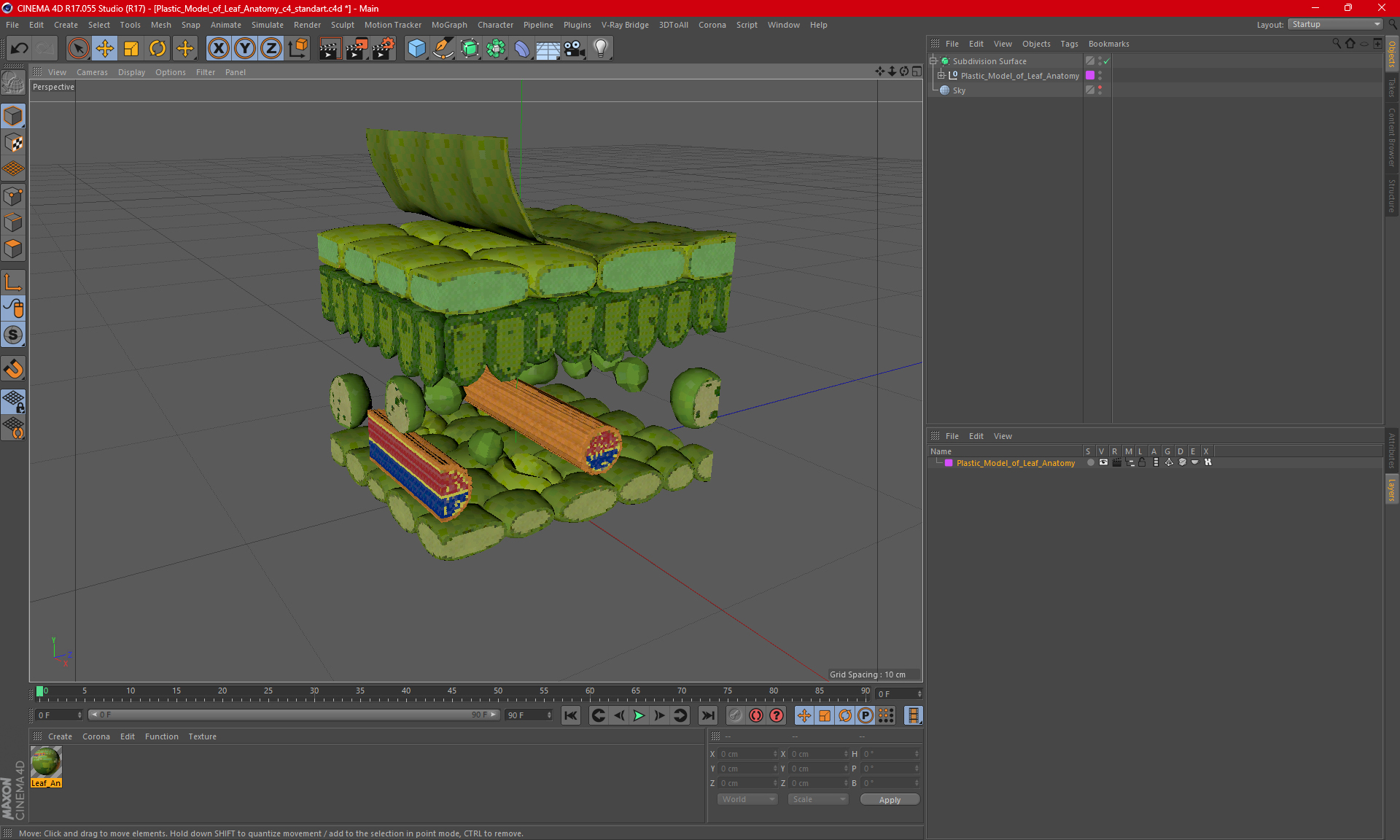Viewport: 1400px width, 840px height.
Task: Add a Subdivision Surface generator icon
Action: click(470, 49)
